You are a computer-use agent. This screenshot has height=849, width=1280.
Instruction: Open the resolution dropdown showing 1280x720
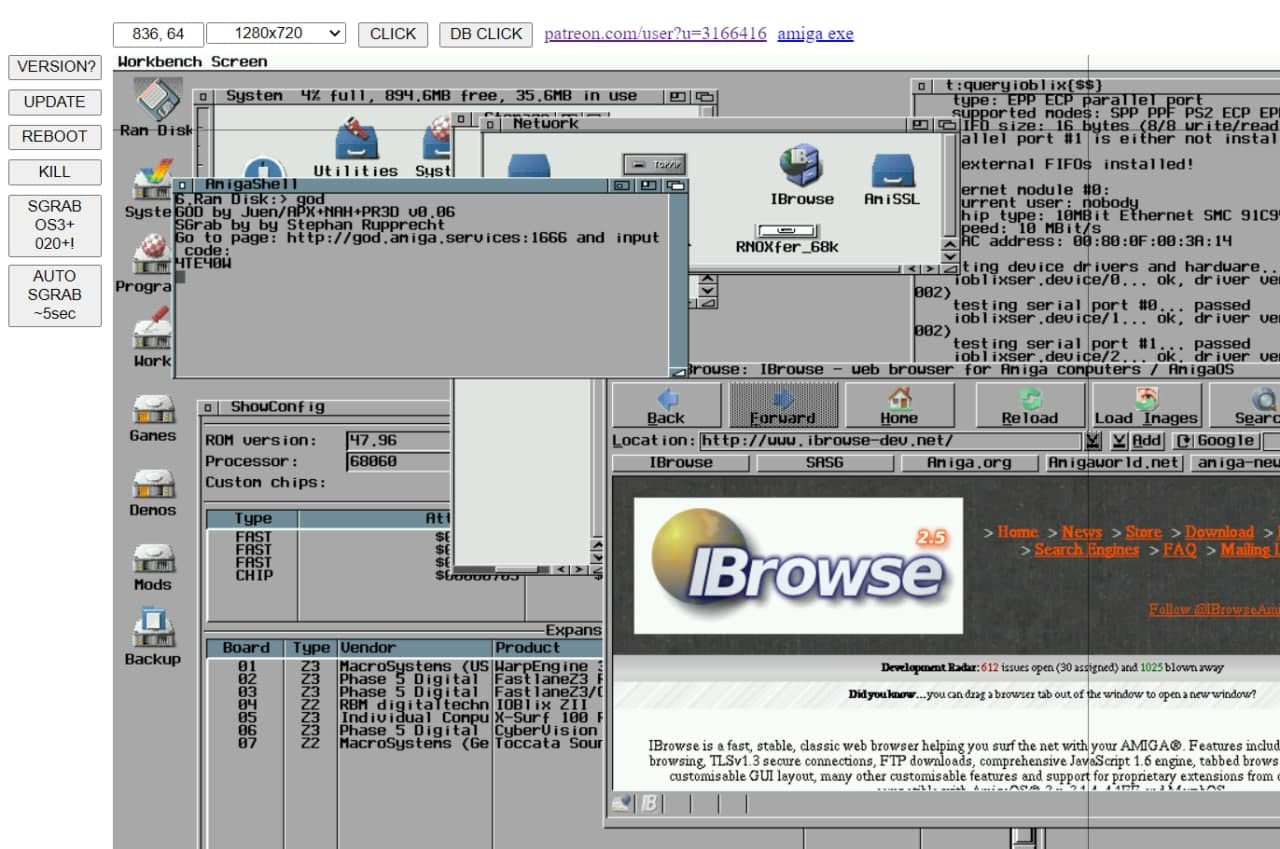click(x=276, y=33)
